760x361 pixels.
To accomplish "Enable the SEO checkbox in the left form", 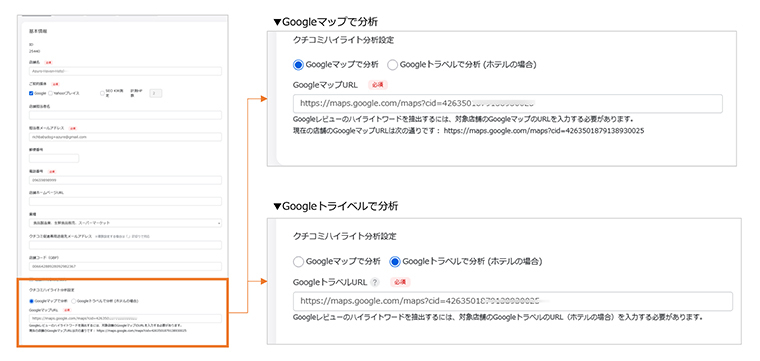I will [x=102, y=93].
